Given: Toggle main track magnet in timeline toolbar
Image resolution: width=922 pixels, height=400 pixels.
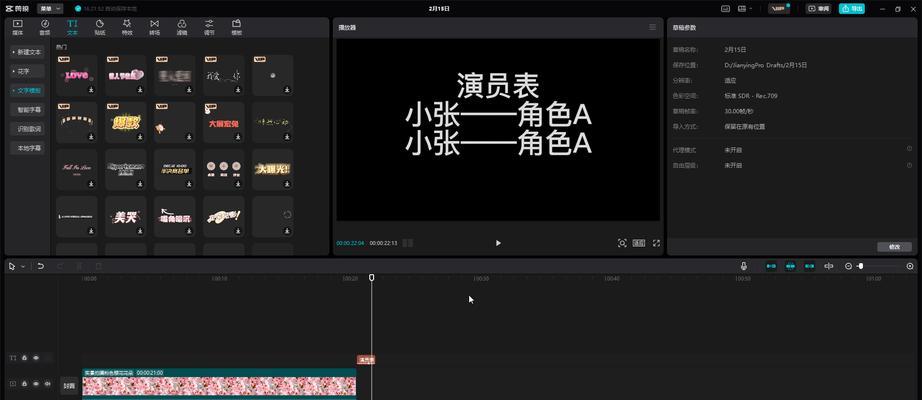Looking at the screenshot, I should pos(771,266).
